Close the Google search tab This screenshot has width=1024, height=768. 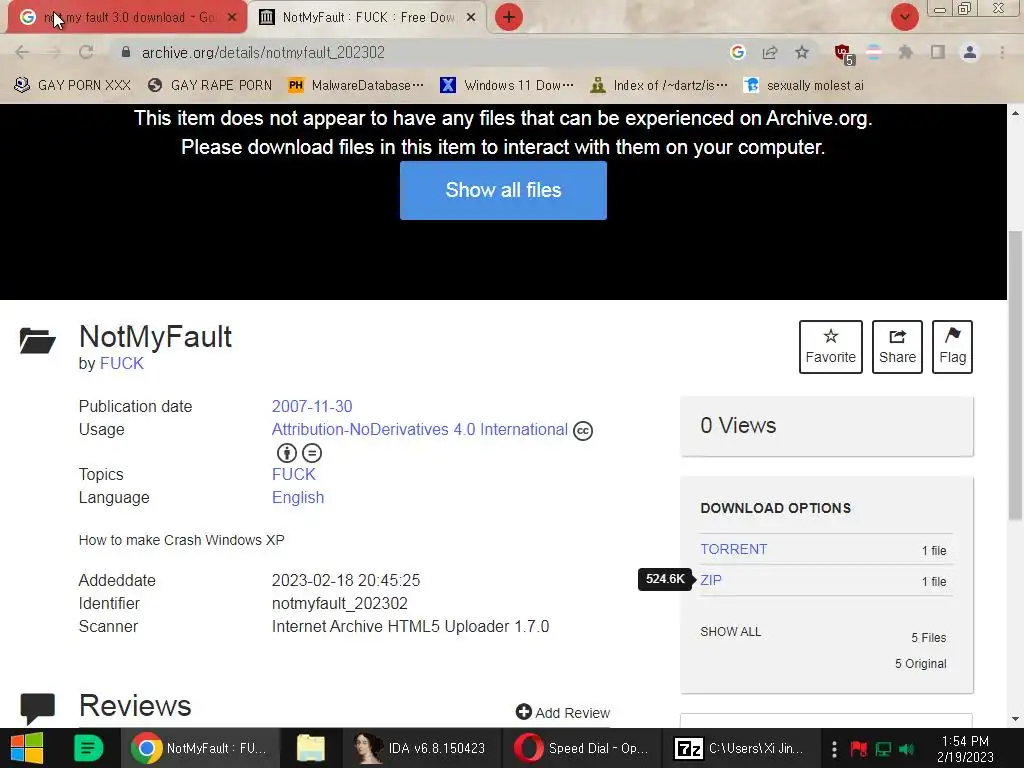(232, 18)
